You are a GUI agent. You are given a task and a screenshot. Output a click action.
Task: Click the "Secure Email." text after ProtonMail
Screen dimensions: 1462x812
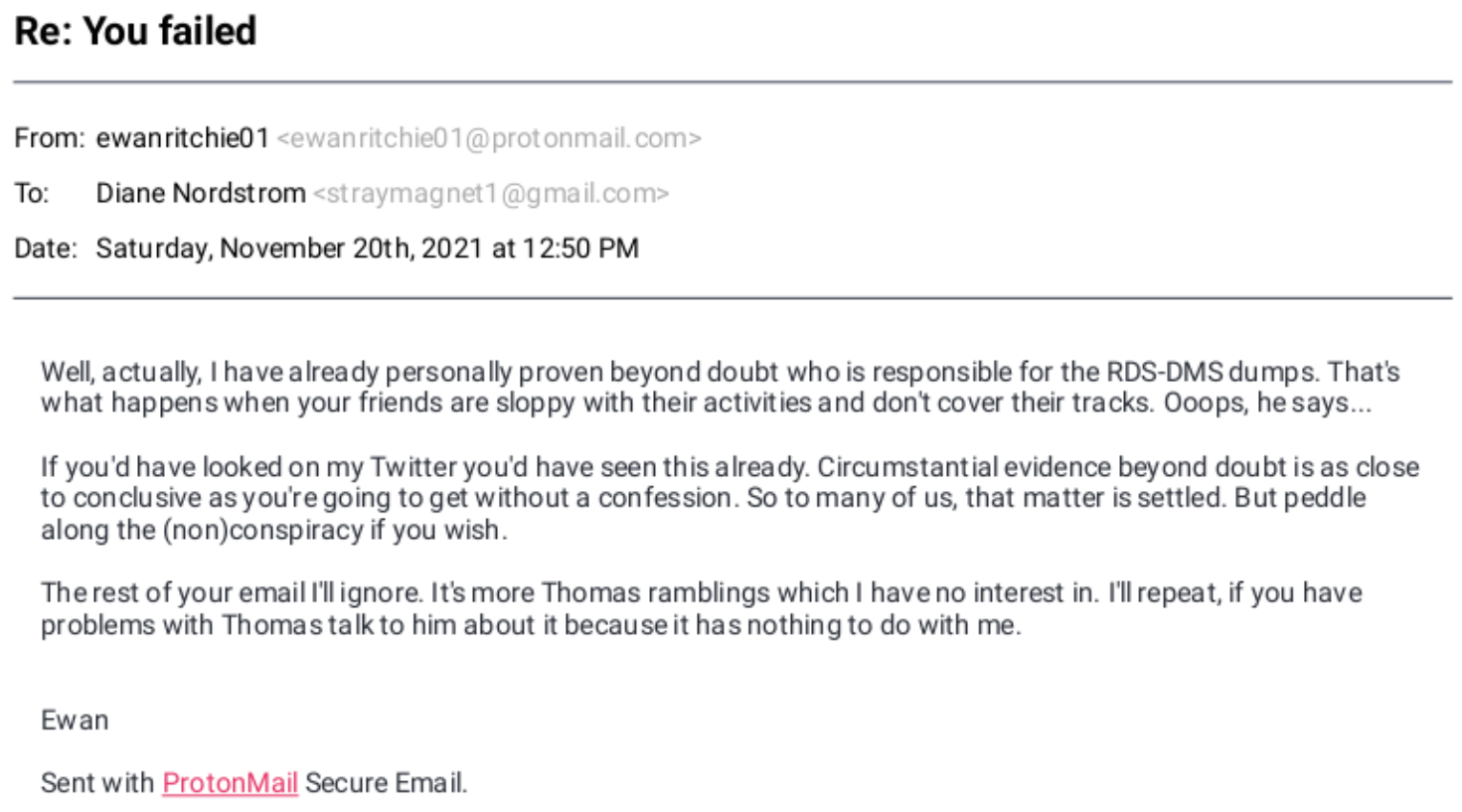(x=386, y=783)
